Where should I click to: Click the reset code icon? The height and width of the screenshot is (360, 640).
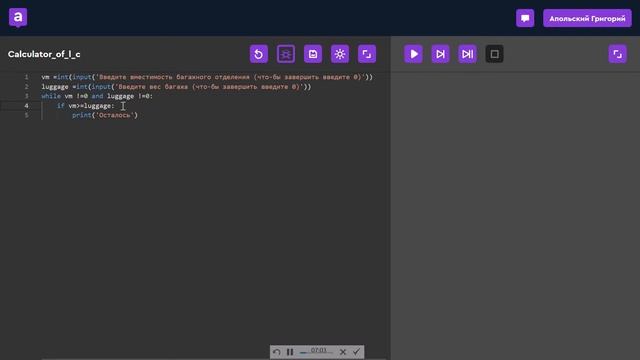pyautogui.click(x=259, y=54)
